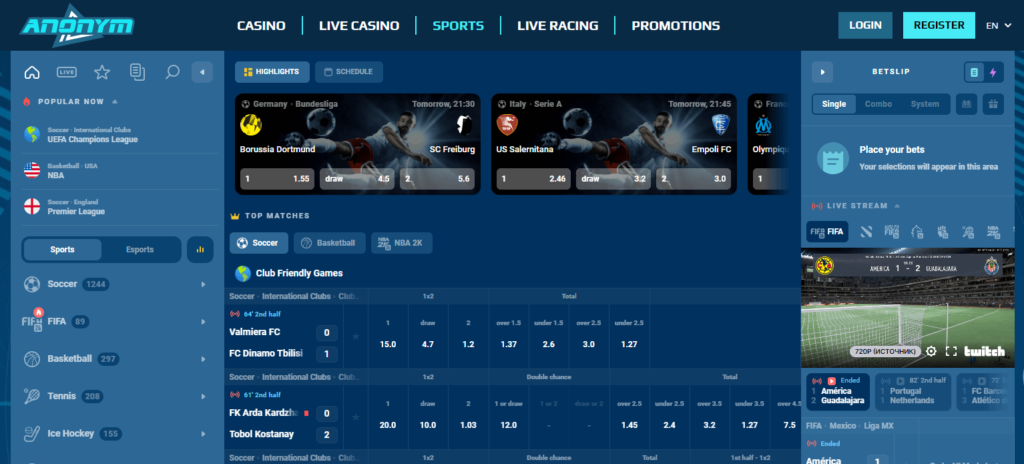Open Promotions from top navigation
1024x464 pixels.
tap(676, 26)
